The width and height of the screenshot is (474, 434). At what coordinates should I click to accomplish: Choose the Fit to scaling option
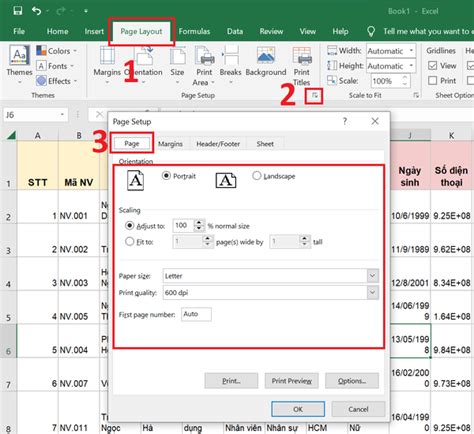[139, 242]
